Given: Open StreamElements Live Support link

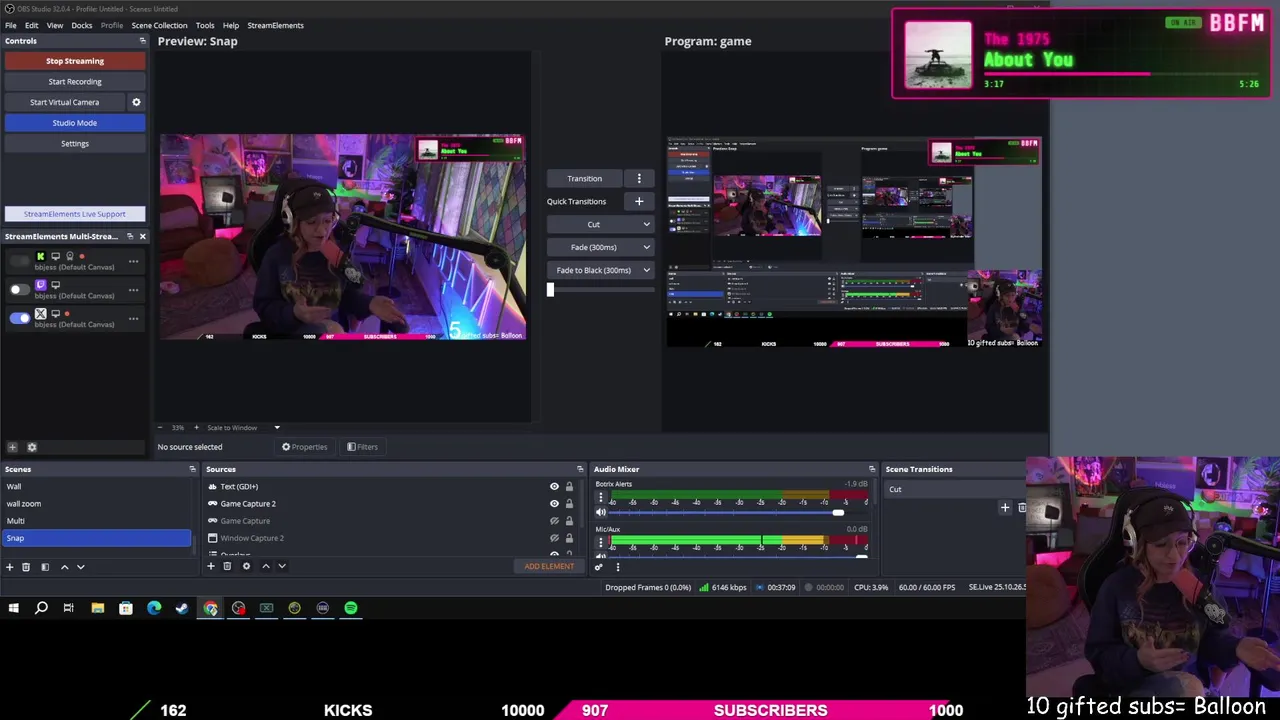Looking at the screenshot, I should [75, 214].
